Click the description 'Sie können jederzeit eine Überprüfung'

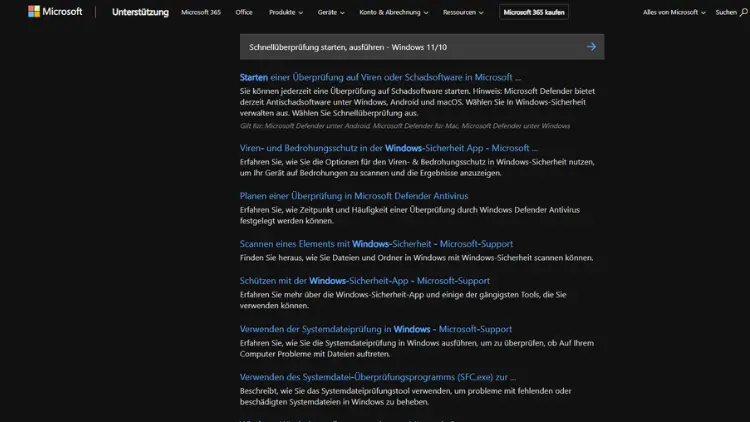point(417,102)
